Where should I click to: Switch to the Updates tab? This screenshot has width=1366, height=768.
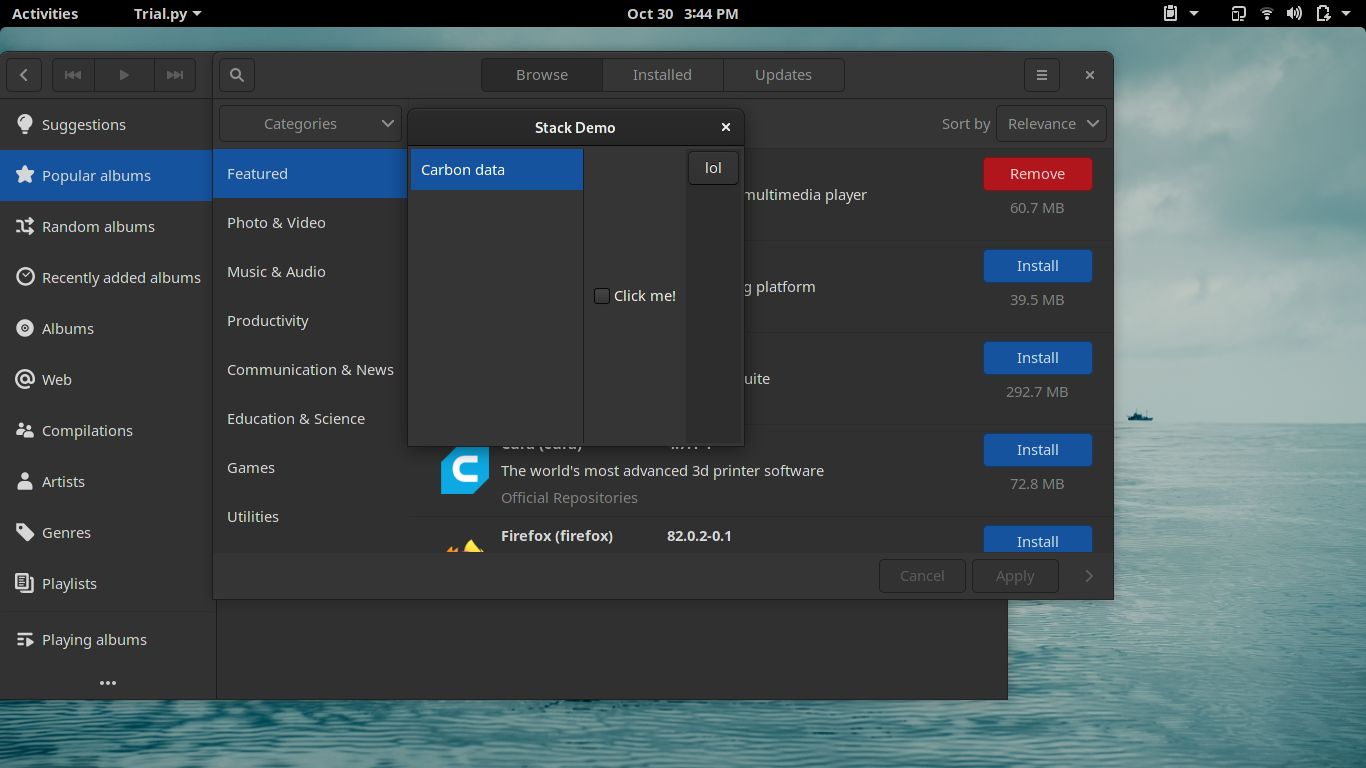783,74
